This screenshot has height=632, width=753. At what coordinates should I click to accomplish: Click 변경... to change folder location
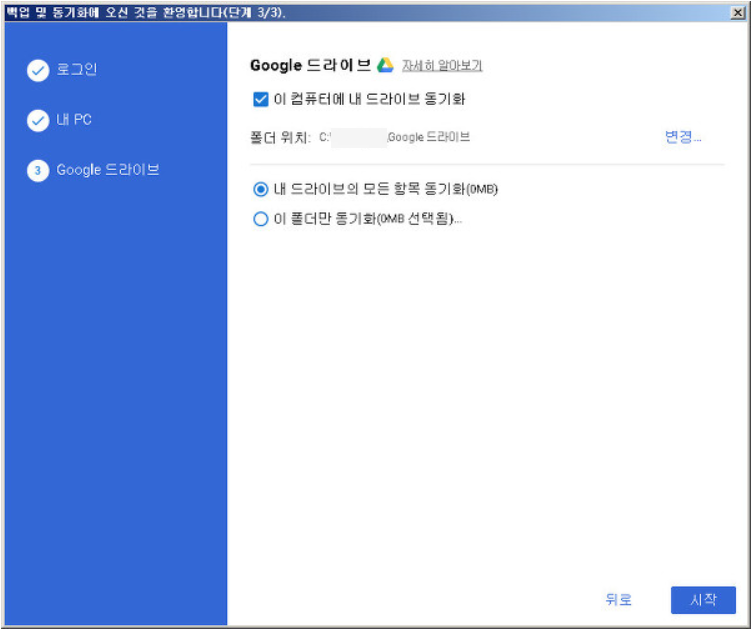pos(683,137)
